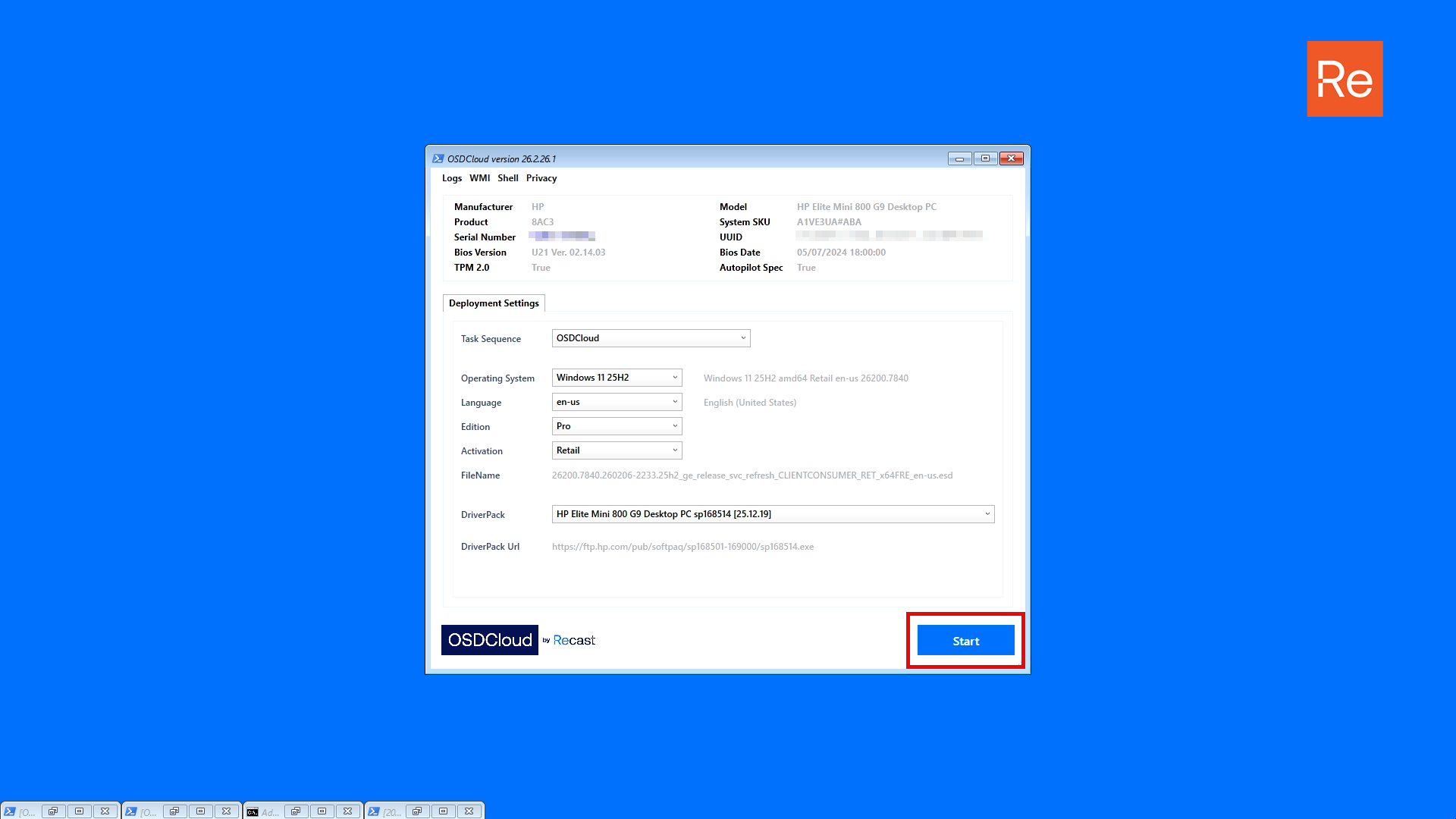Open the Activation Retail dropdown

point(674,450)
